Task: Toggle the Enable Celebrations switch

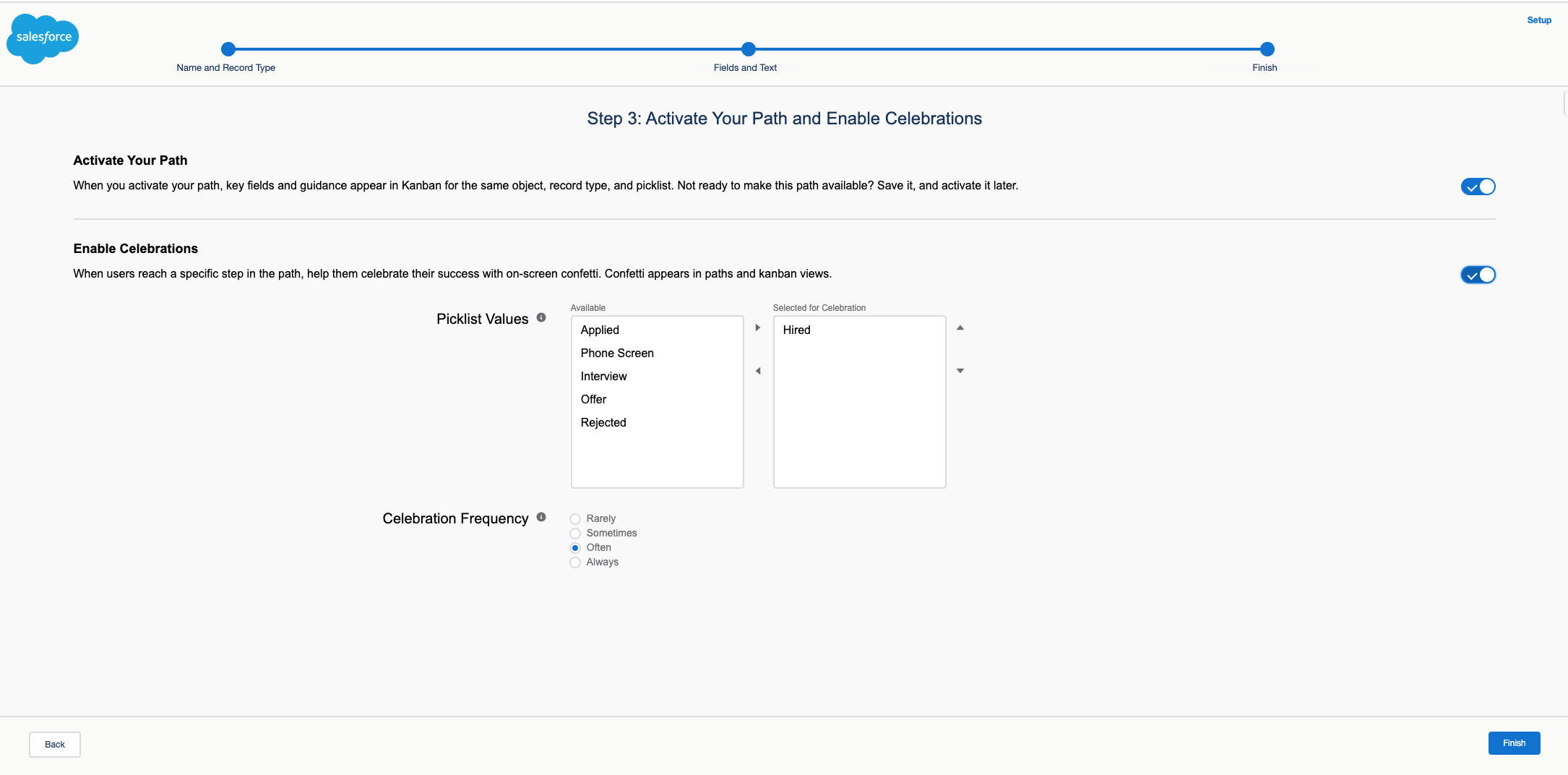Action: (1478, 275)
